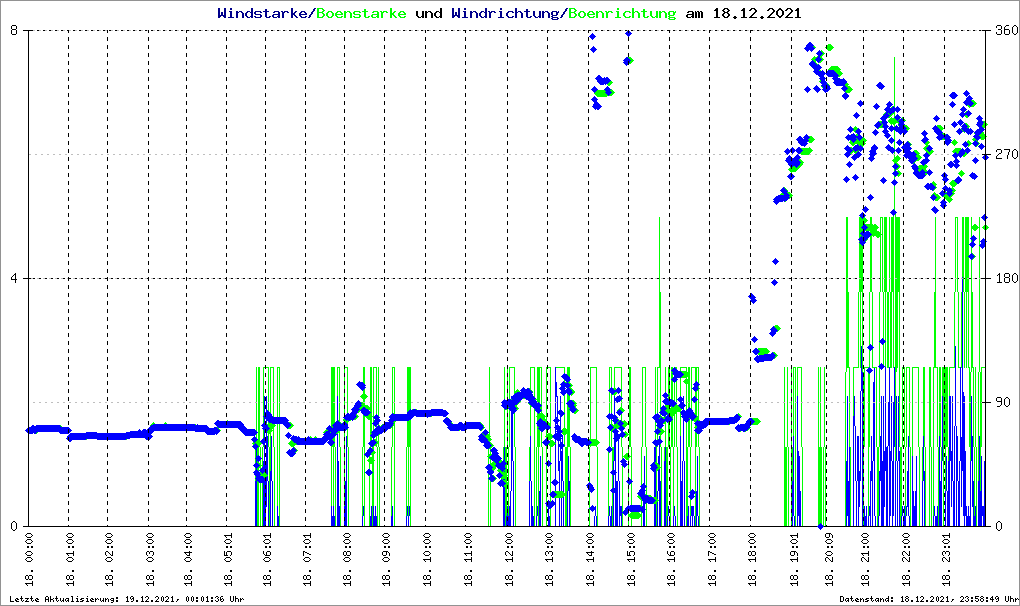The image size is (1020, 606).
Task: Click the "Letzte Aktualisierung" footer text
Action: click(126, 599)
